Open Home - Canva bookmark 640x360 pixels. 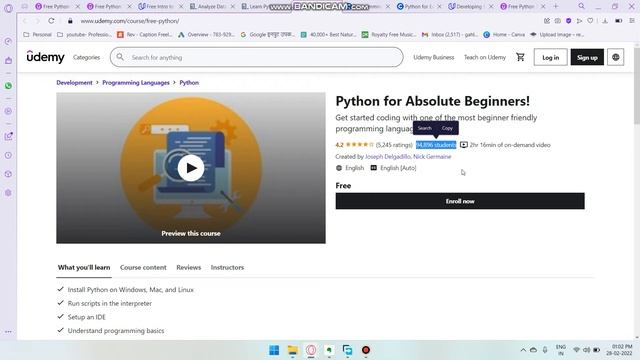click(504, 35)
